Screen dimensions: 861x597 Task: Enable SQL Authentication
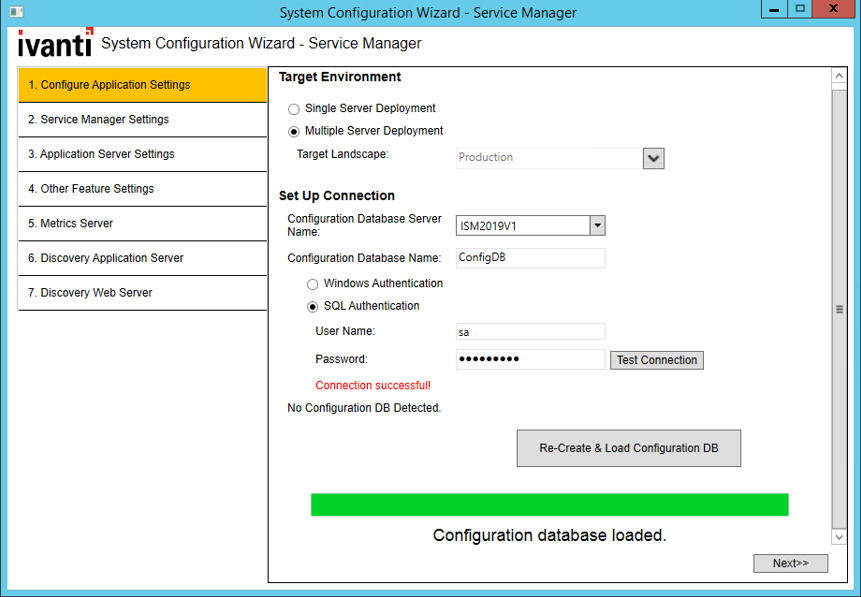click(313, 306)
